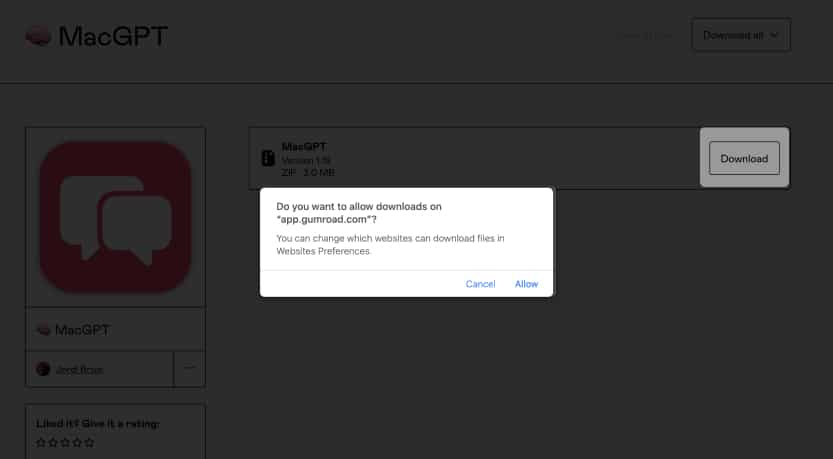
Task: Click the faint link left of Download all
Action: tap(645, 36)
